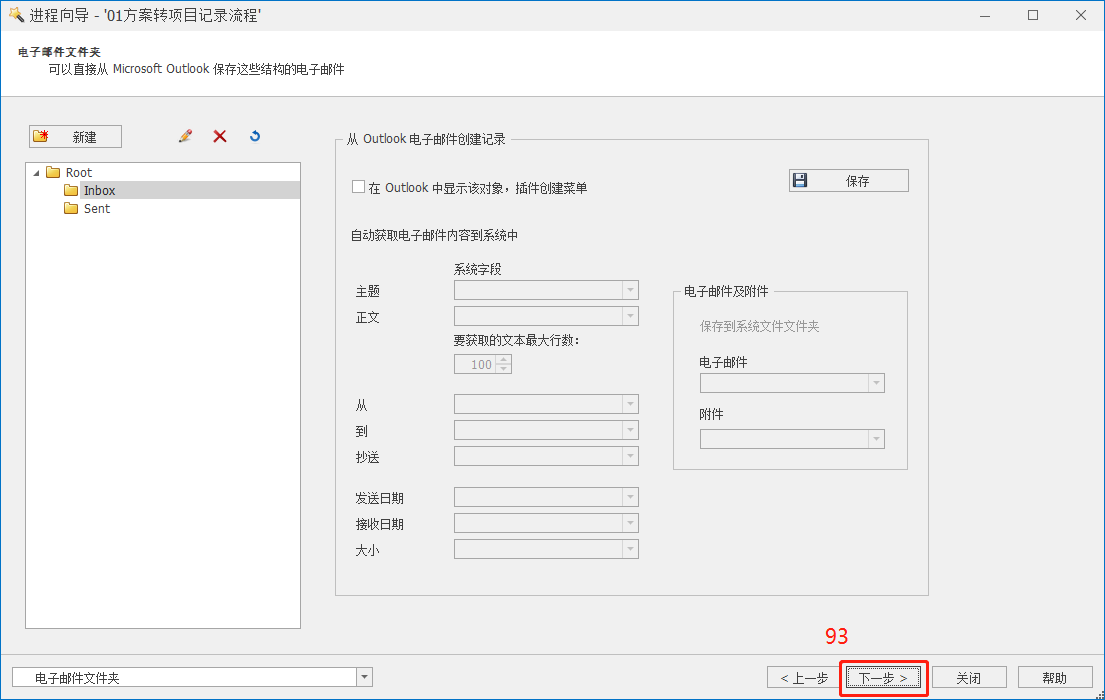Click the Sent folder icon
The height and width of the screenshot is (700, 1105).
point(71,209)
